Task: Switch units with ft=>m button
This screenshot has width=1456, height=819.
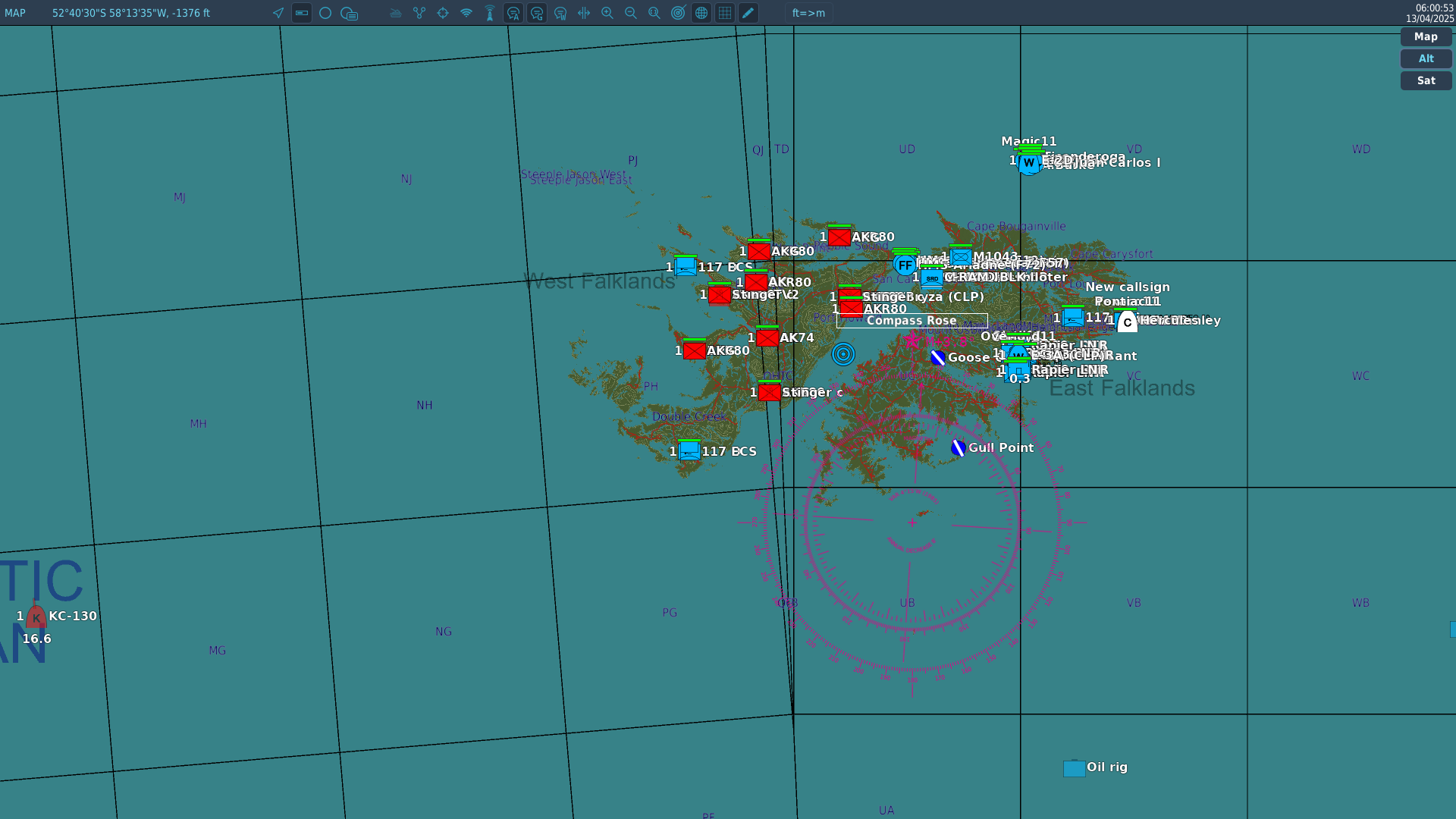Action: (808, 13)
